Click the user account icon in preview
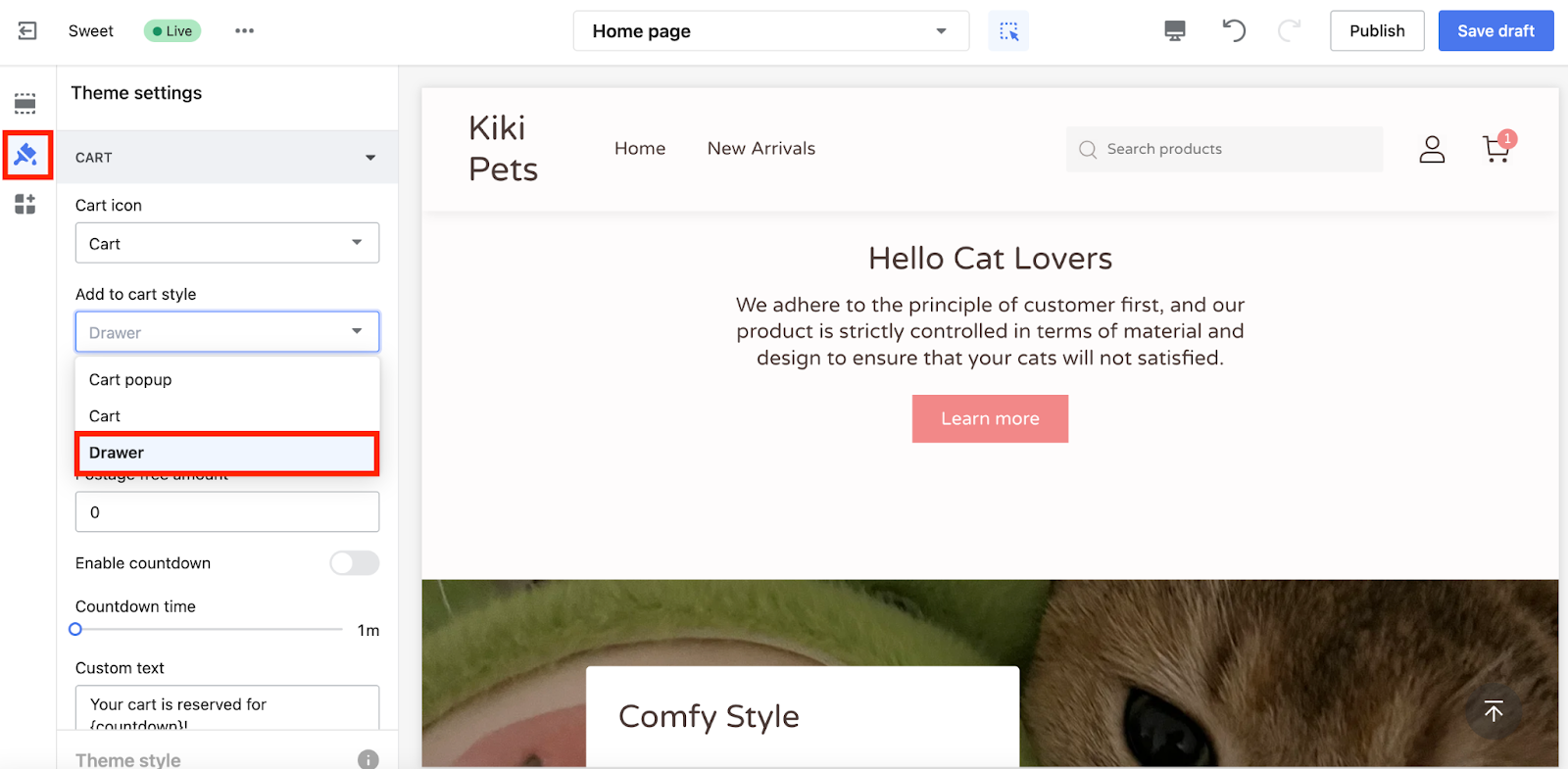This screenshot has height=769, width=1568. 1432,149
